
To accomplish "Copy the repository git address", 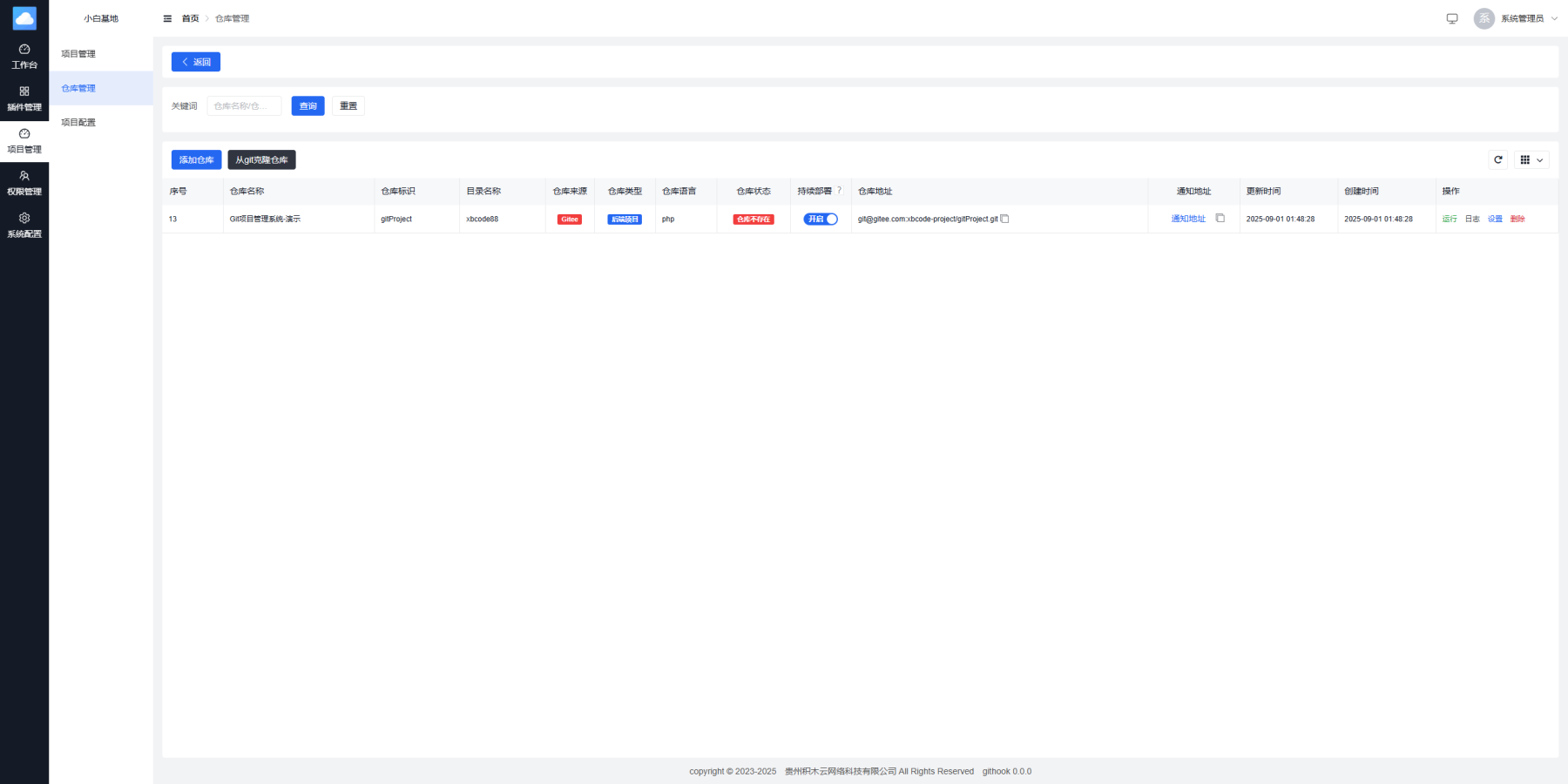I will [x=1004, y=219].
